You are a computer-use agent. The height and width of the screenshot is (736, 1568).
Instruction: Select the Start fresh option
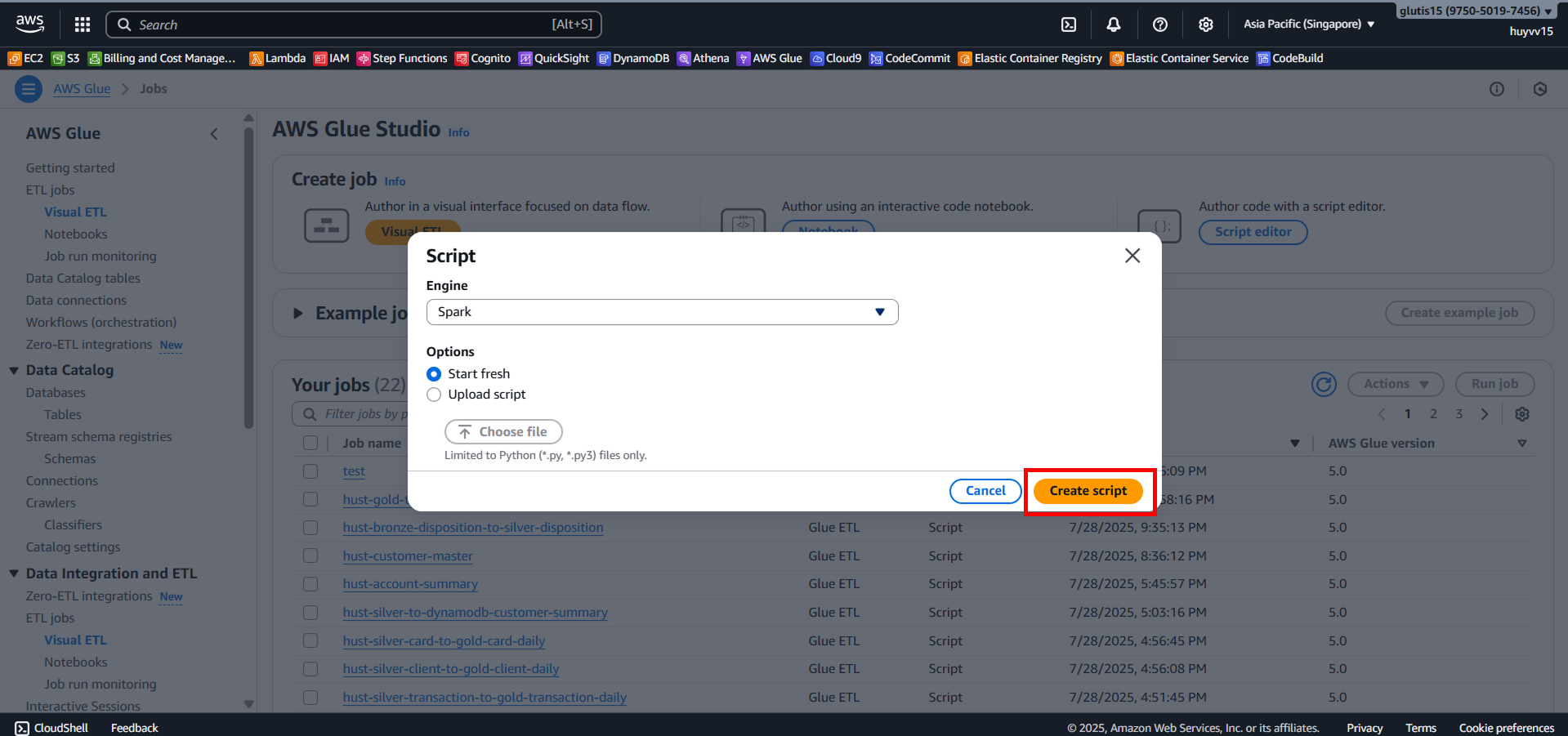(x=434, y=374)
